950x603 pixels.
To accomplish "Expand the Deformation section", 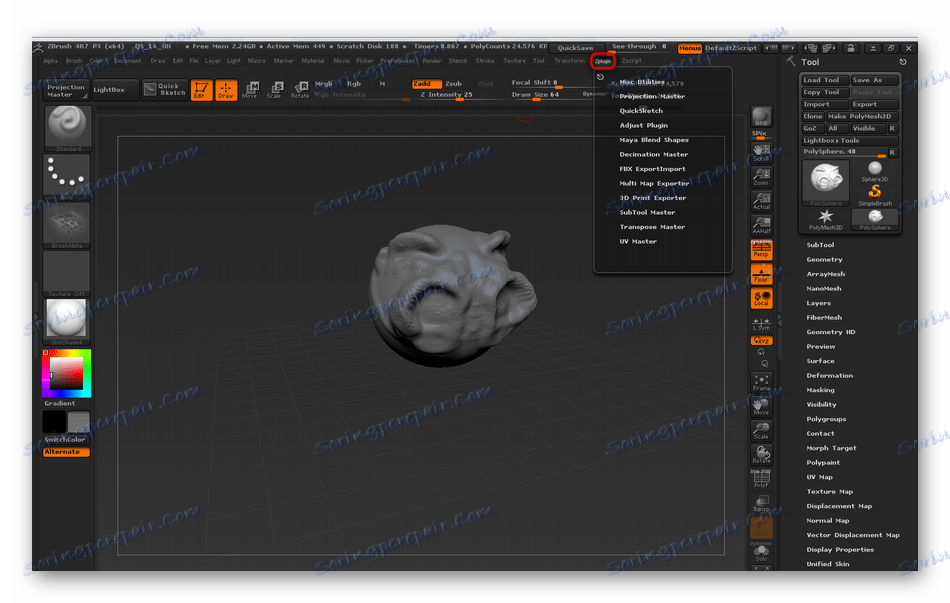I will pos(829,376).
